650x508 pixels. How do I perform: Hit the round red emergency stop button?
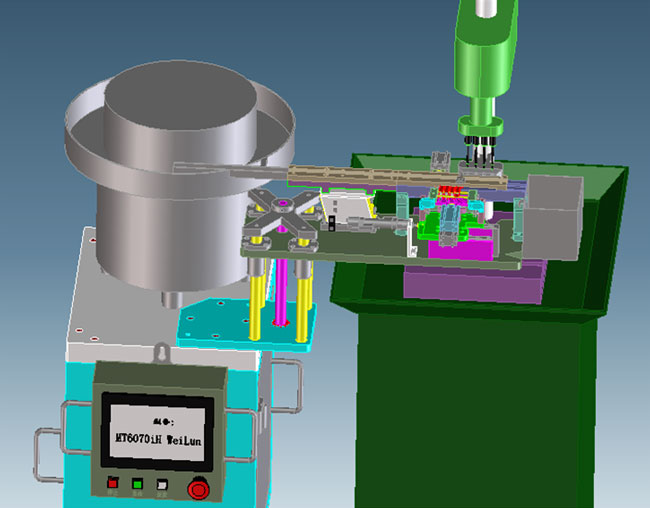(x=199, y=489)
